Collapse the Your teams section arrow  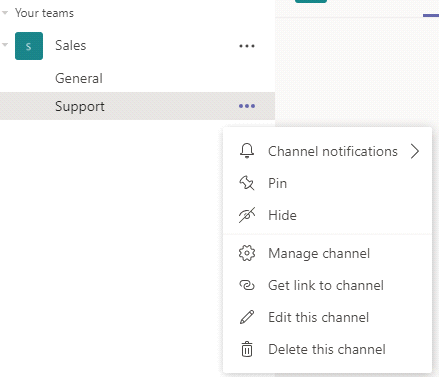(x=5, y=13)
